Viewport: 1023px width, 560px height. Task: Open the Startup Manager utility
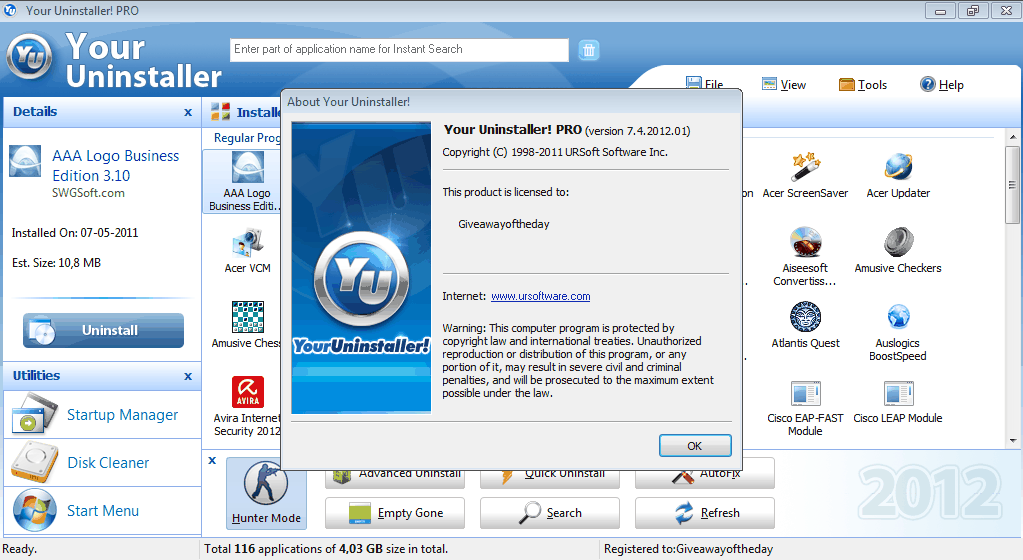pyautogui.click(x=102, y=415)
